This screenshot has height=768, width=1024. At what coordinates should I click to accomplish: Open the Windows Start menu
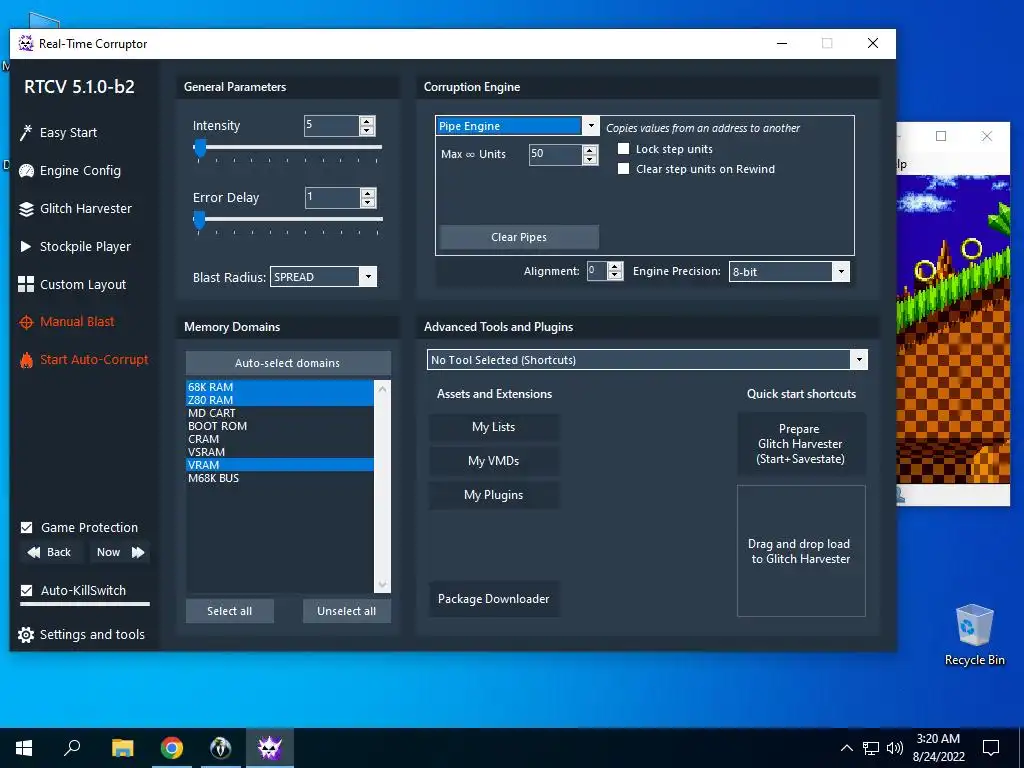click(x=24, y=748)
